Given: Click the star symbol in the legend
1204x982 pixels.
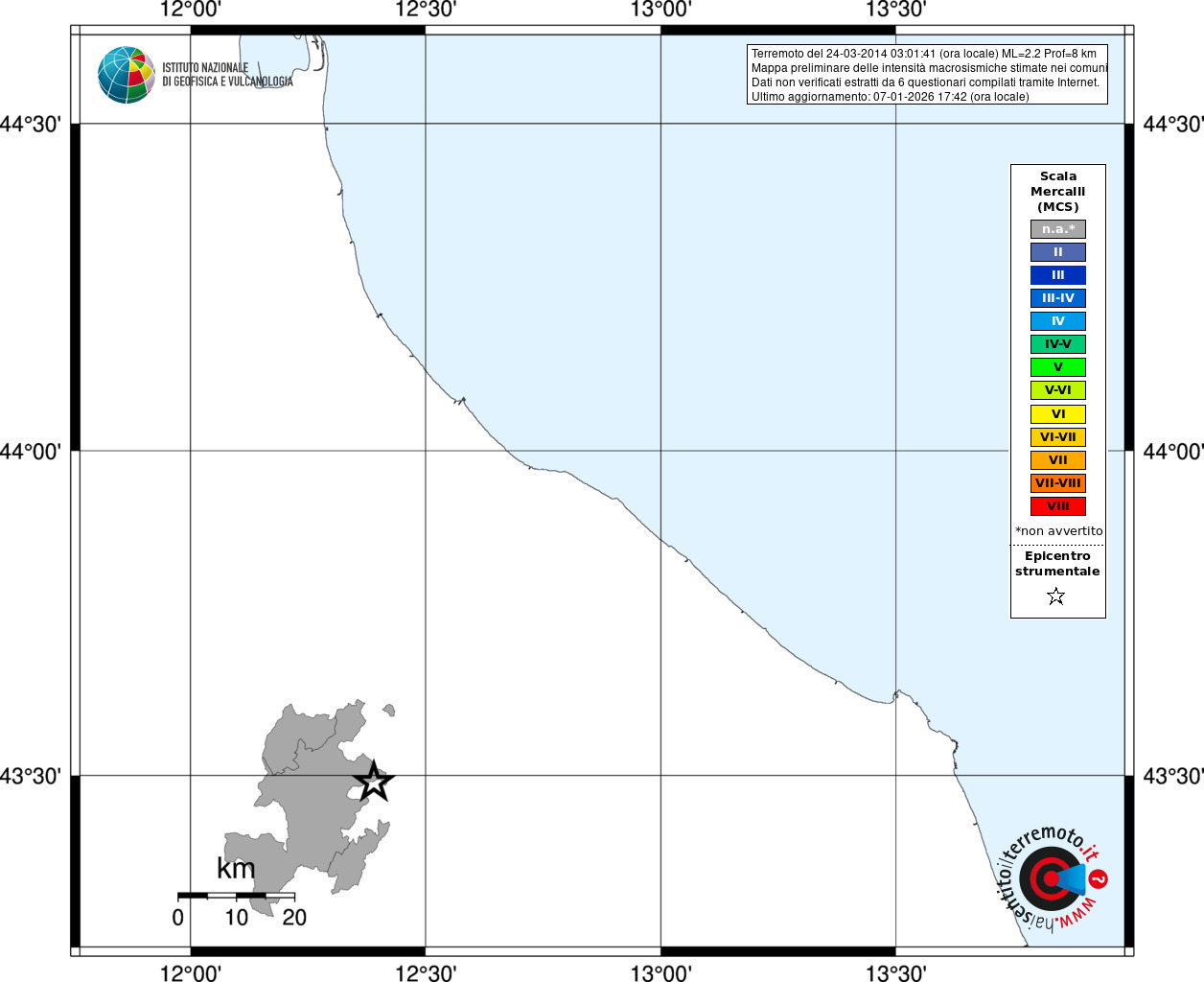Looking at the screenshot, I should 1056,596.
